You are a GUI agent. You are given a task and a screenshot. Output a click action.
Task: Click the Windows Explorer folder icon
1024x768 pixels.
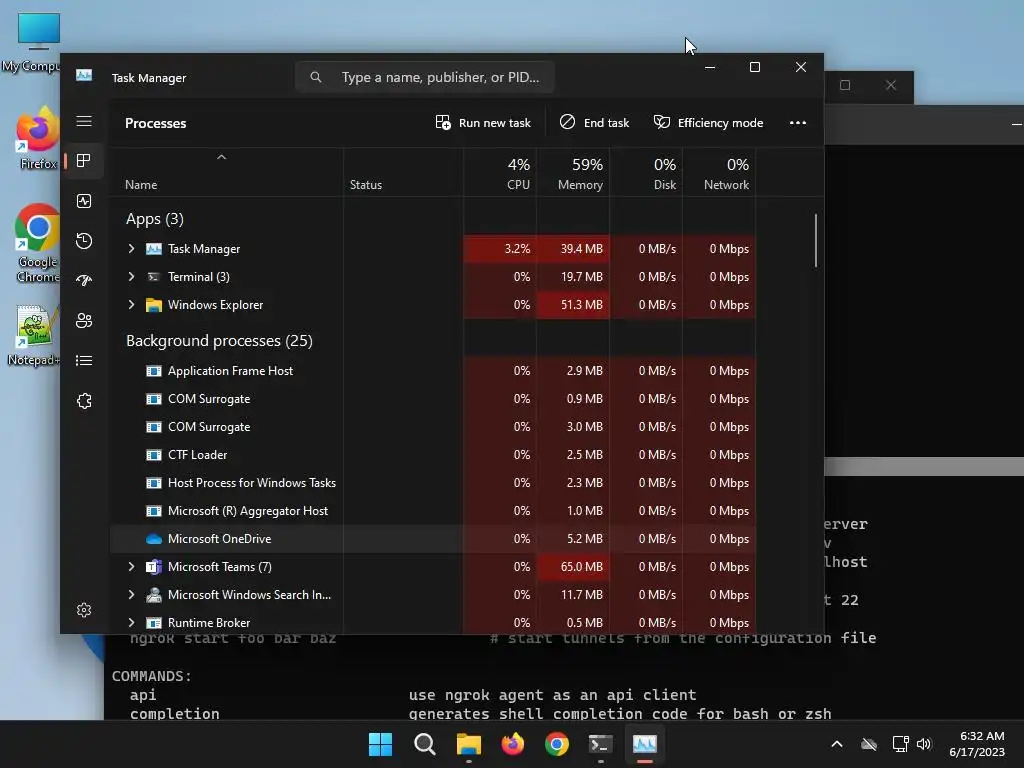coord(153,305)
